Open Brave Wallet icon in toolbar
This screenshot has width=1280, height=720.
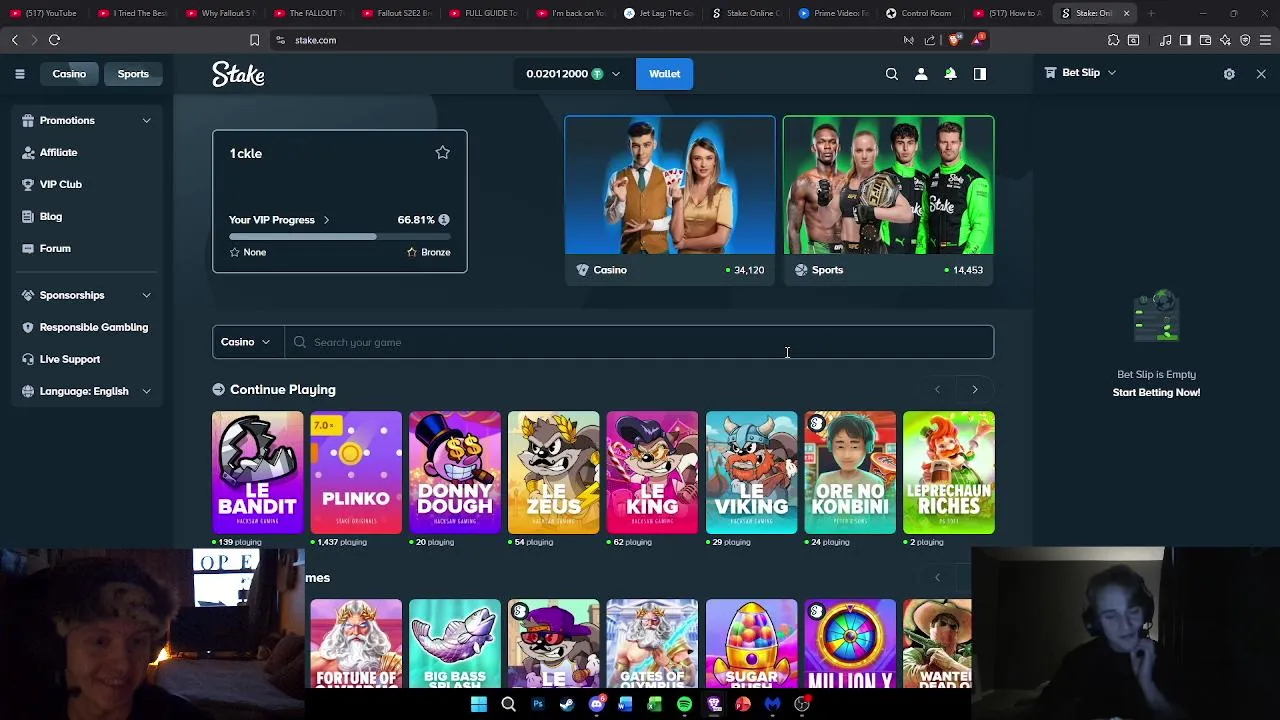[x=1205, y=40]
